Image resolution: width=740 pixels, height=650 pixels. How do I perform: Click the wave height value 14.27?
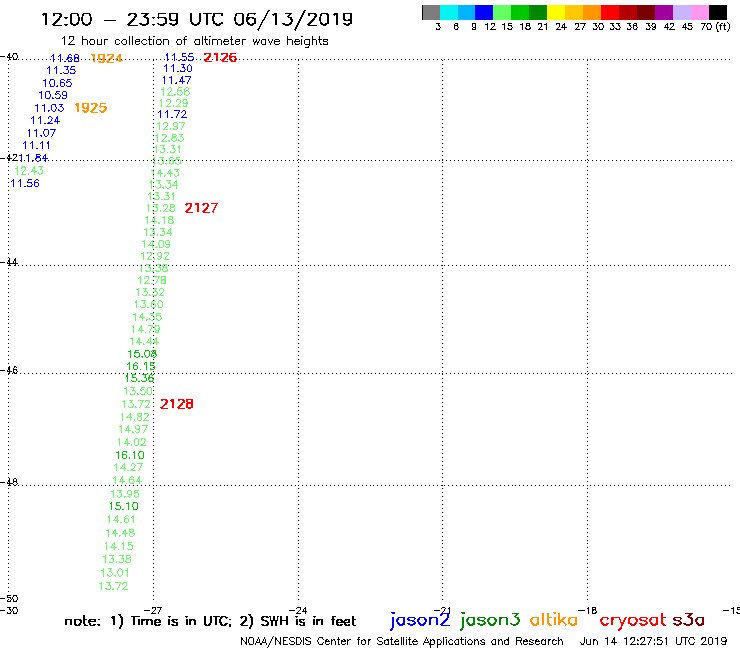click(128, 467)
